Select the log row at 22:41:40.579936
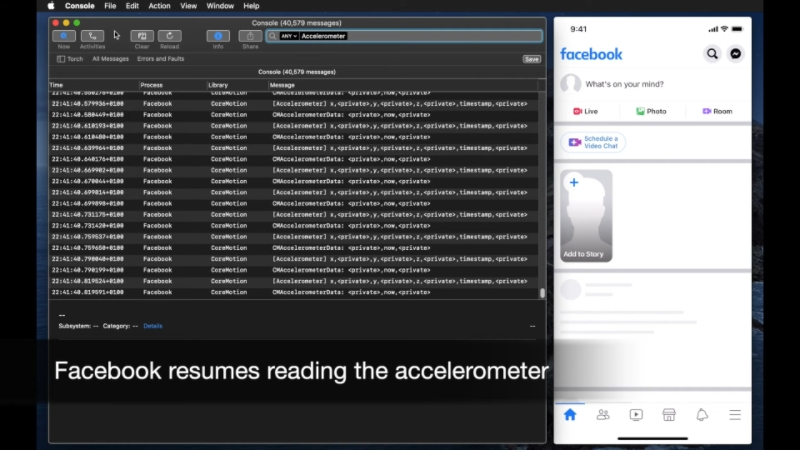This screenshot has width=800, height=450. click(293, 104)
